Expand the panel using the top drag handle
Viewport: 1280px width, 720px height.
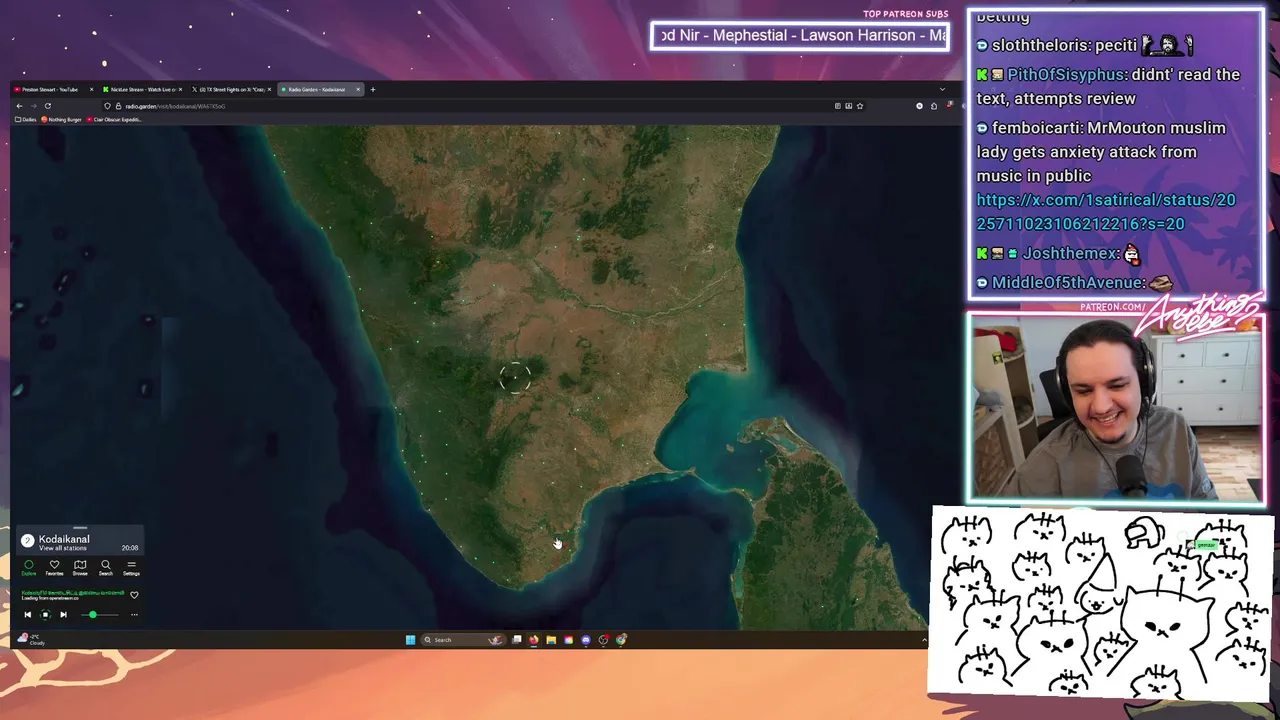80,528
